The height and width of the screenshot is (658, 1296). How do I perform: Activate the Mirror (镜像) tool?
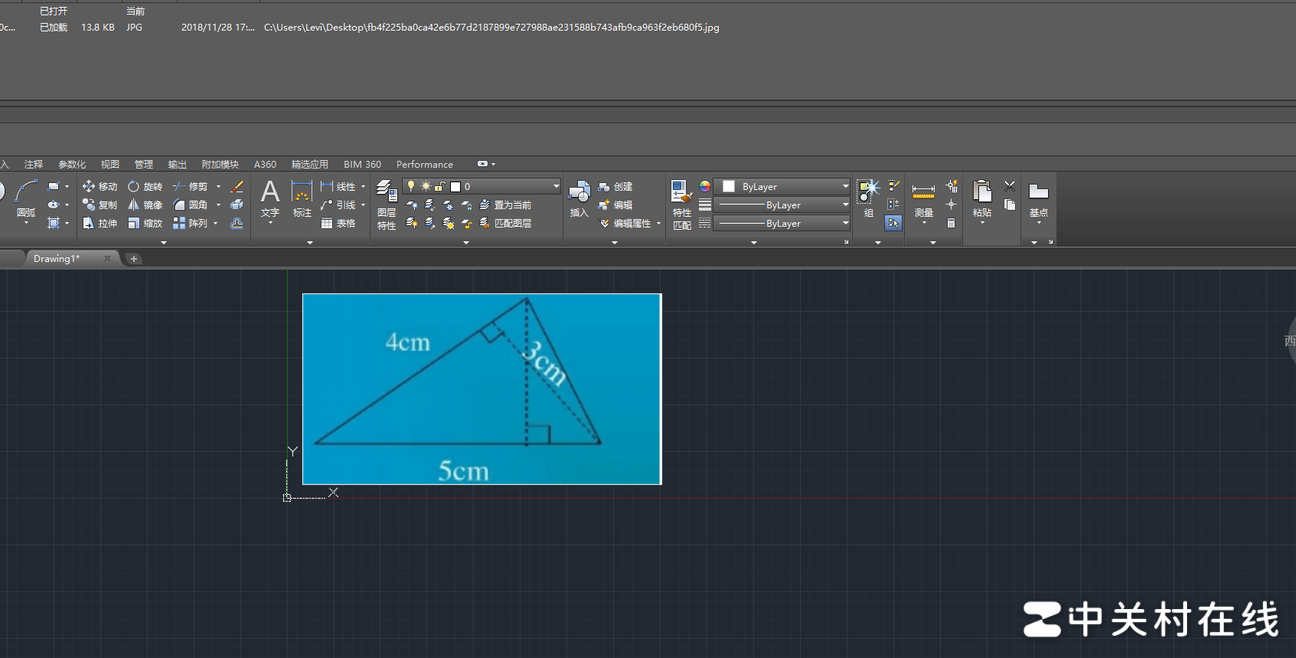144,205
